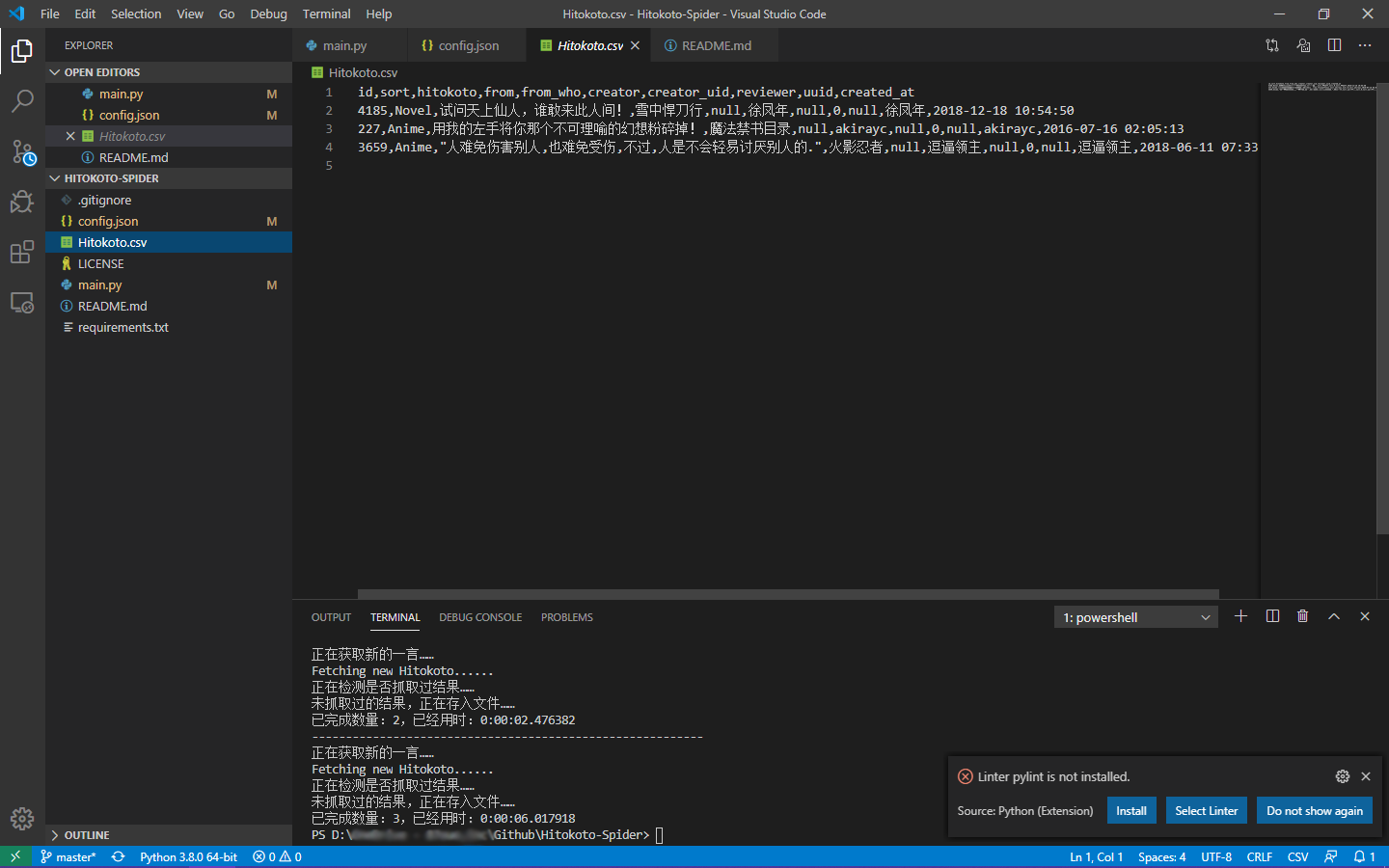Click the Select Linter button
1389x868 pixels.
click(x=1206, y=811)
